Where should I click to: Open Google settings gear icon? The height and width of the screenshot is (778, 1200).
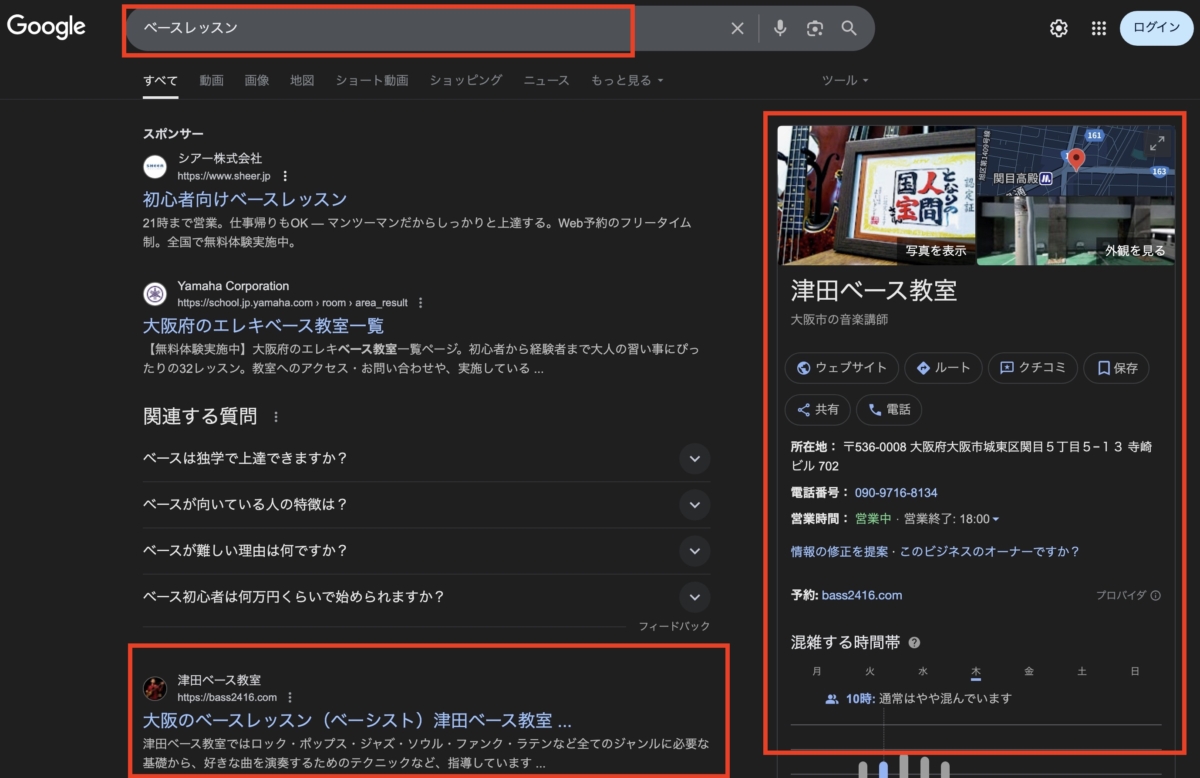[x=1058, y=29]
